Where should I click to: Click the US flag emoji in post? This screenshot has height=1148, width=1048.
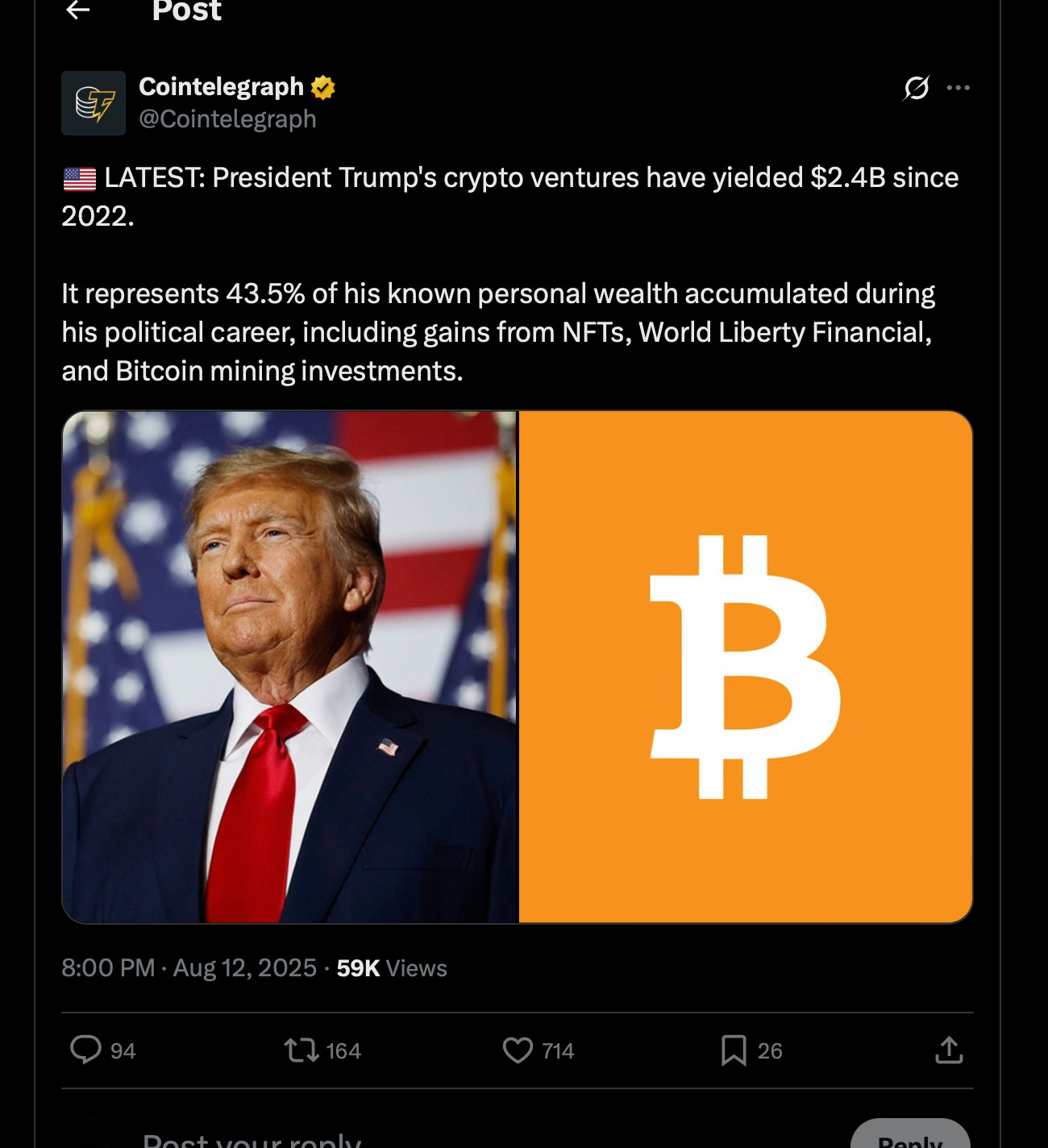coord(80,178)
